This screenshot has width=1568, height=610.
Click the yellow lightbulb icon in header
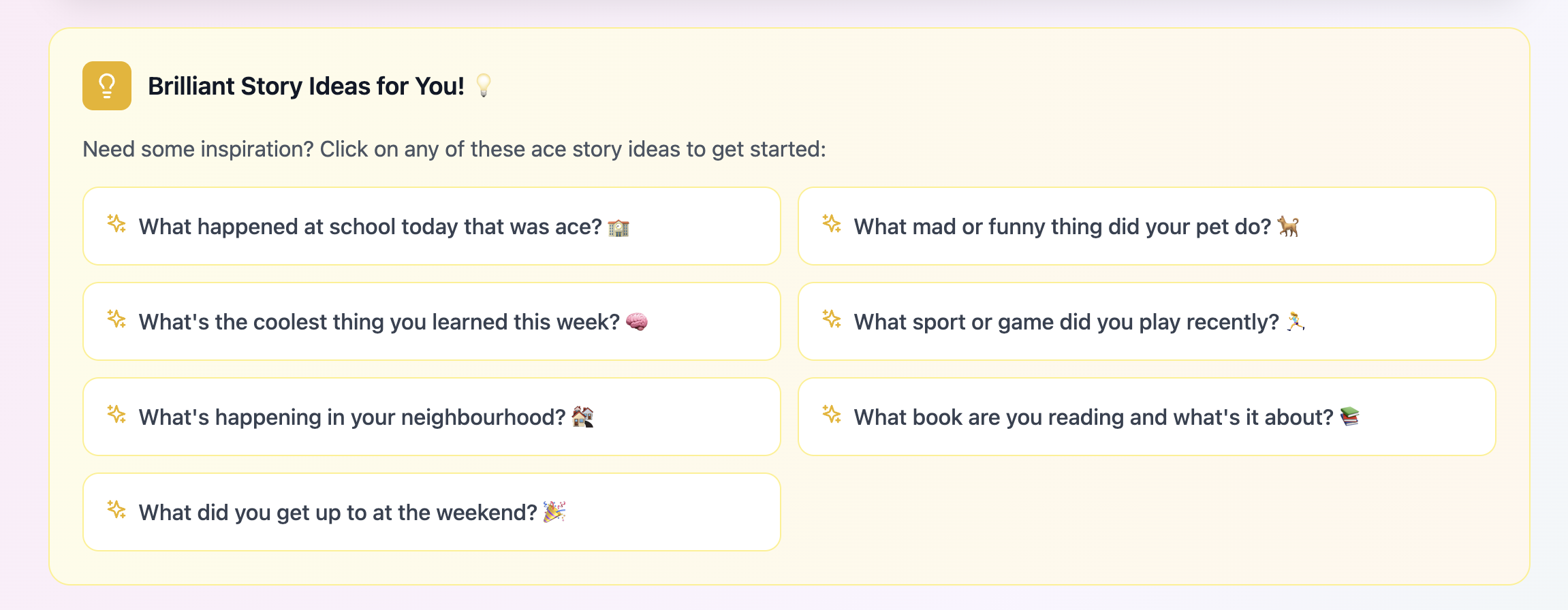107,86
